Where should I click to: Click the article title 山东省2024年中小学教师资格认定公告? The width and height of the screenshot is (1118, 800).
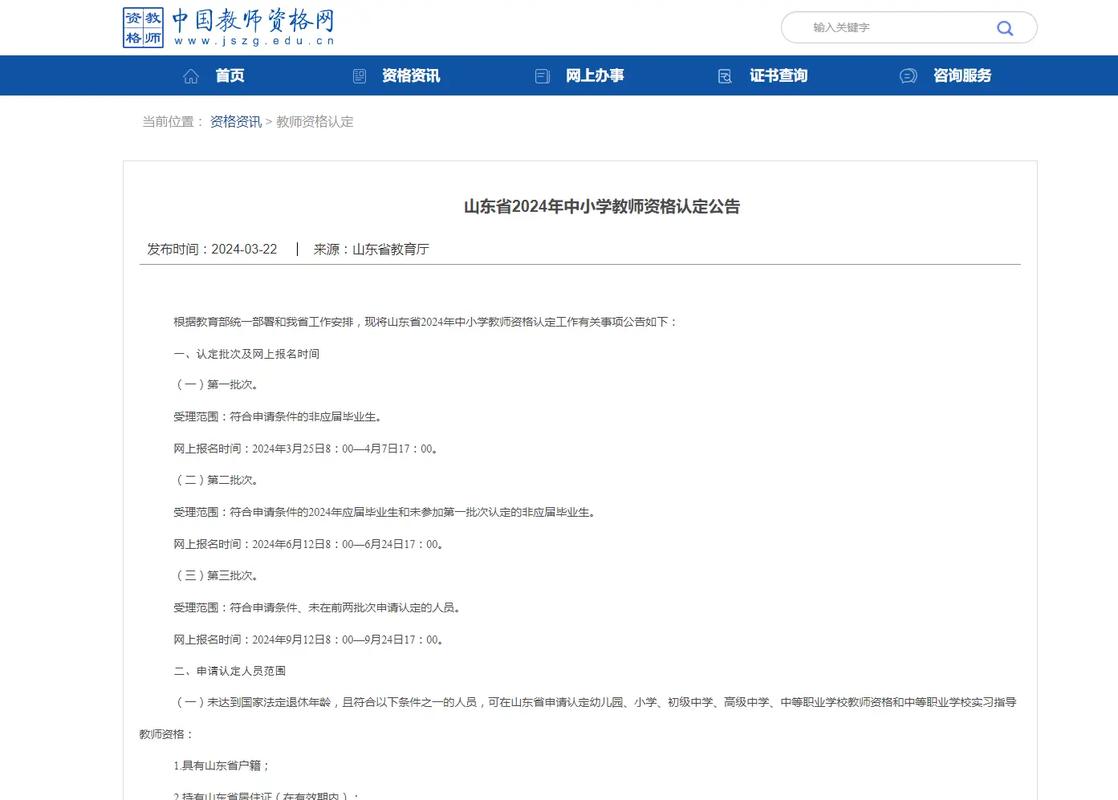coord(602,207)
